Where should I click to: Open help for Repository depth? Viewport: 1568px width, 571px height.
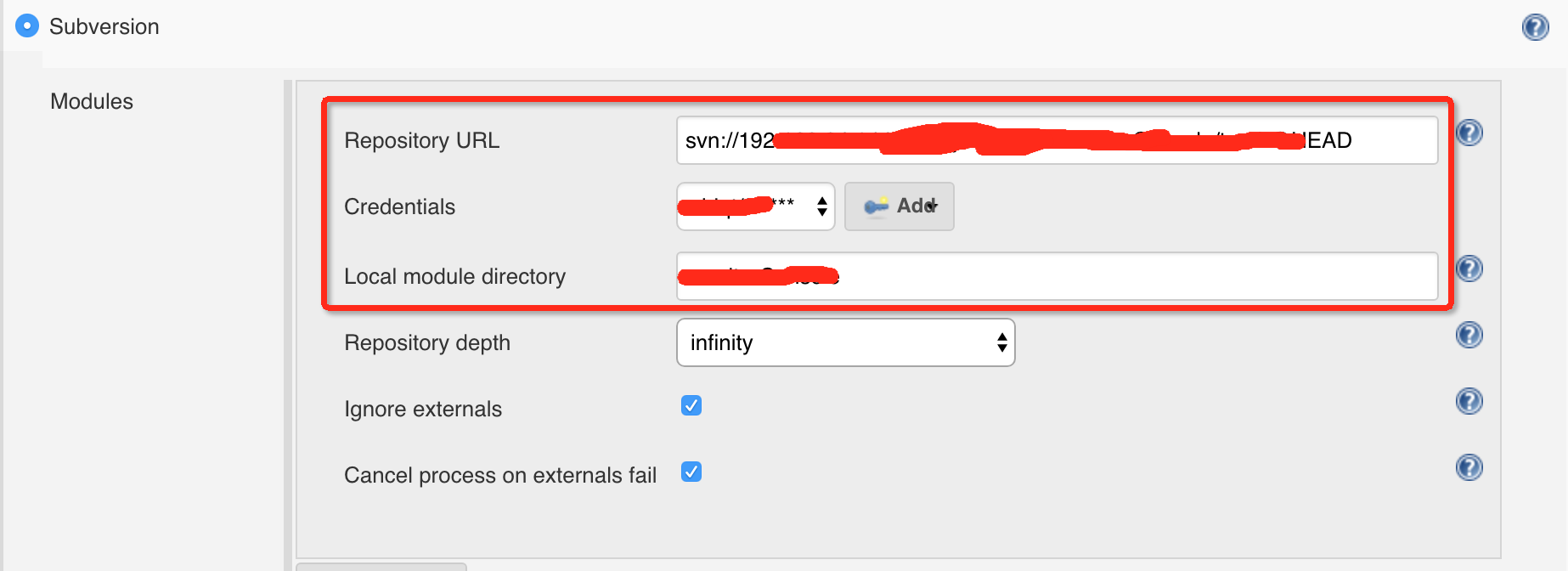1469,335
